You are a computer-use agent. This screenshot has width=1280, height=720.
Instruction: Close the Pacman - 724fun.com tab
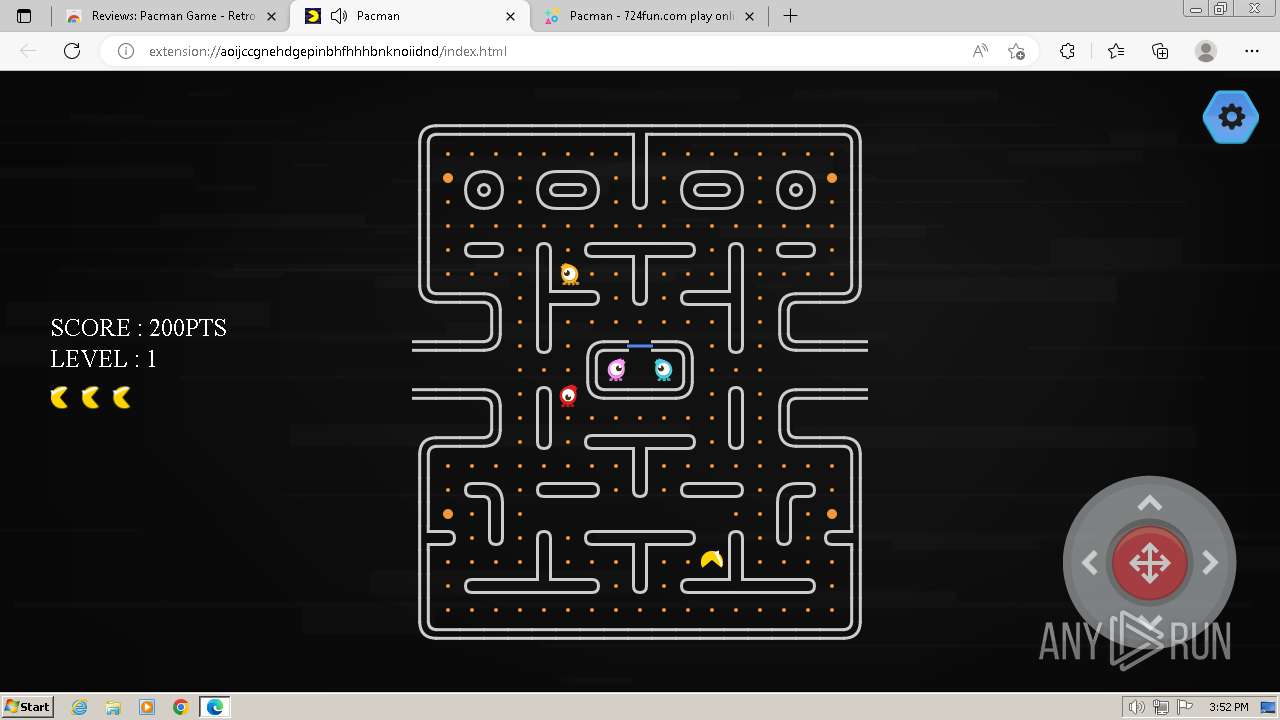point(750,16)
